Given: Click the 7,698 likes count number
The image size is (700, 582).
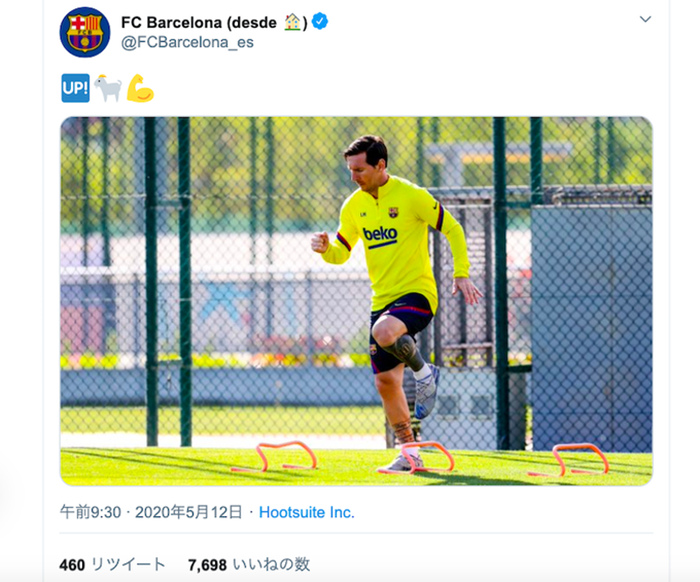Looking at the screenshot, I should tap(207, 565).
